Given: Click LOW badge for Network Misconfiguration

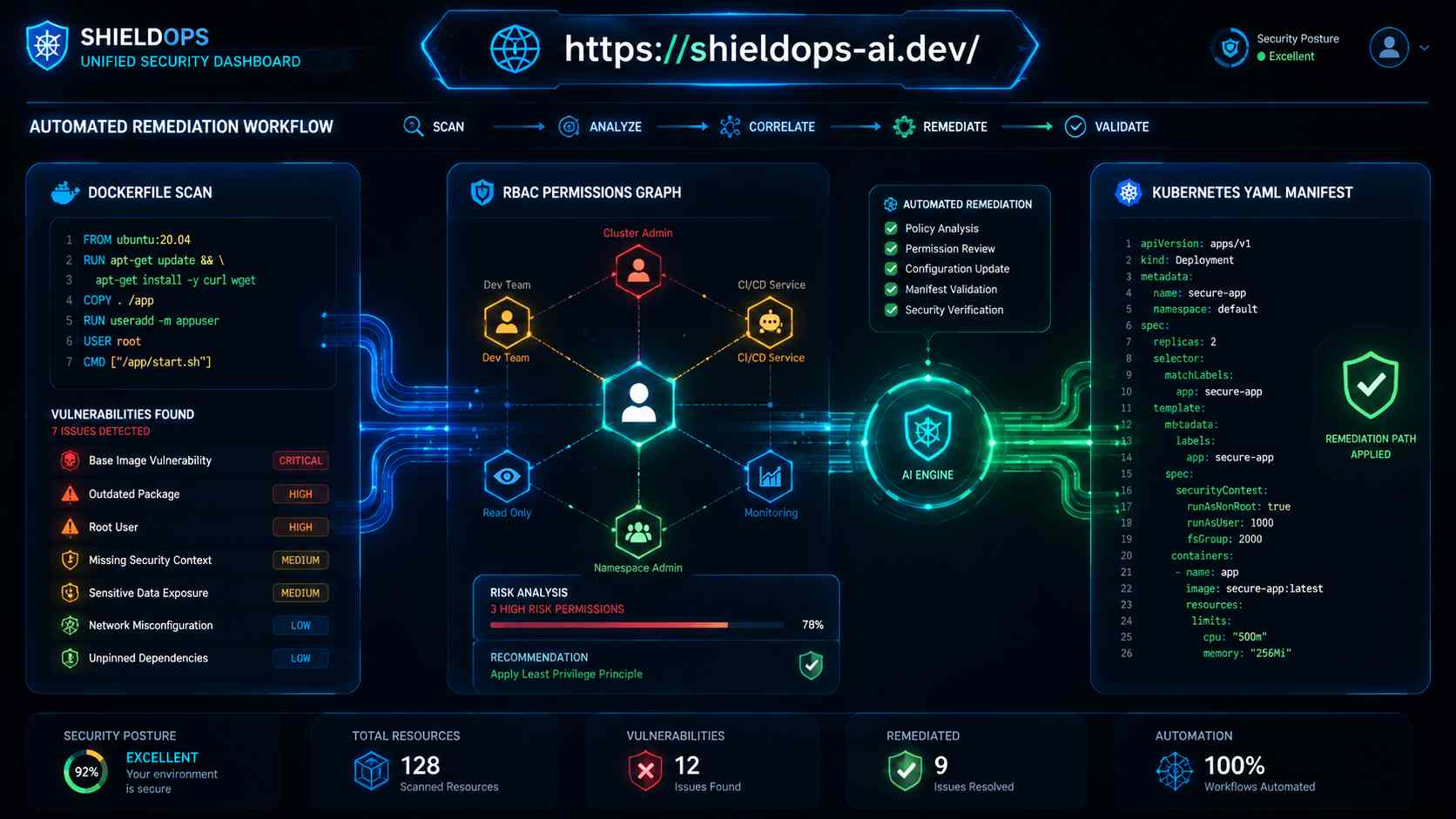Looking at the screenshot, I should point(300,625).
